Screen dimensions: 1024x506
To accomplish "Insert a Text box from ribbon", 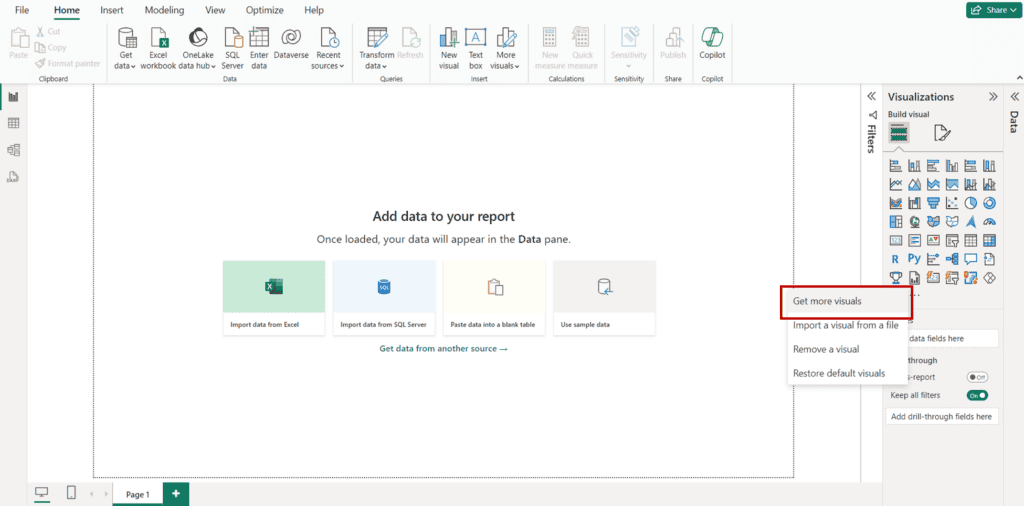I will pos(476,47).
